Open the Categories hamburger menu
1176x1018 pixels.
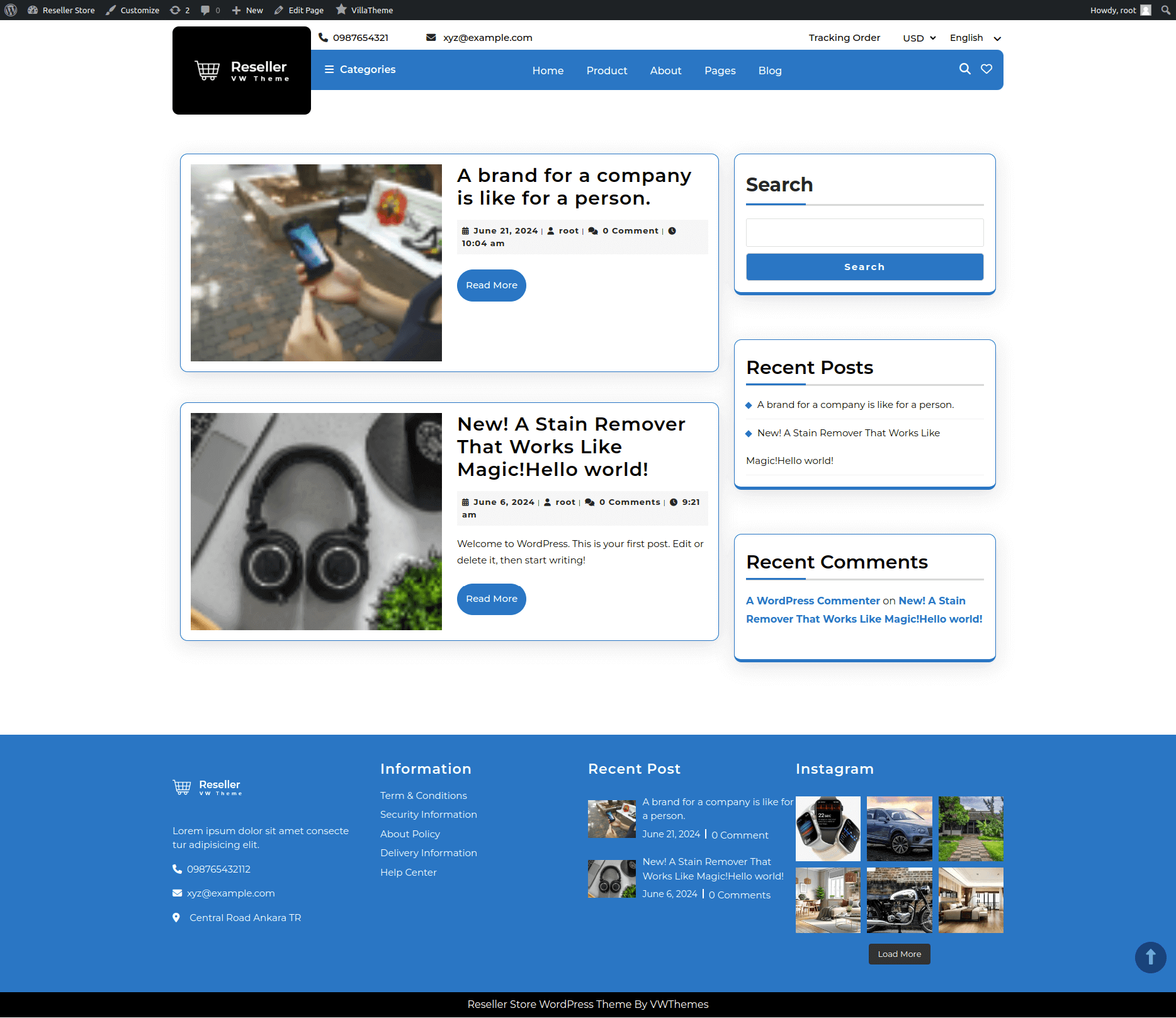[360, 70]
